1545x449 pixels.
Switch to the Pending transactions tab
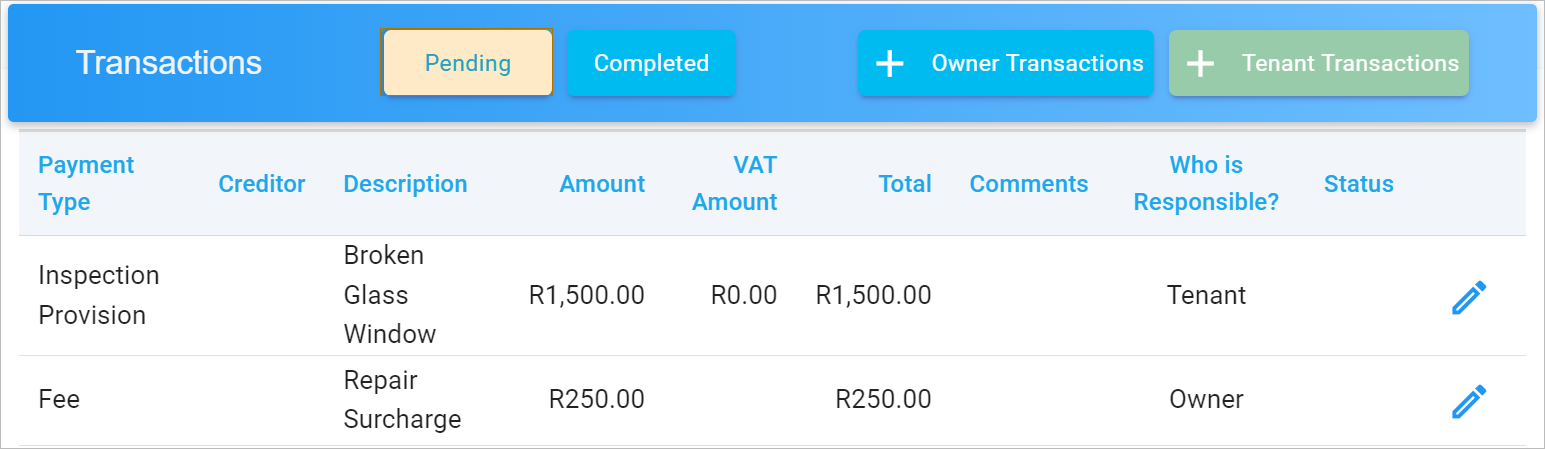[467, 63]
